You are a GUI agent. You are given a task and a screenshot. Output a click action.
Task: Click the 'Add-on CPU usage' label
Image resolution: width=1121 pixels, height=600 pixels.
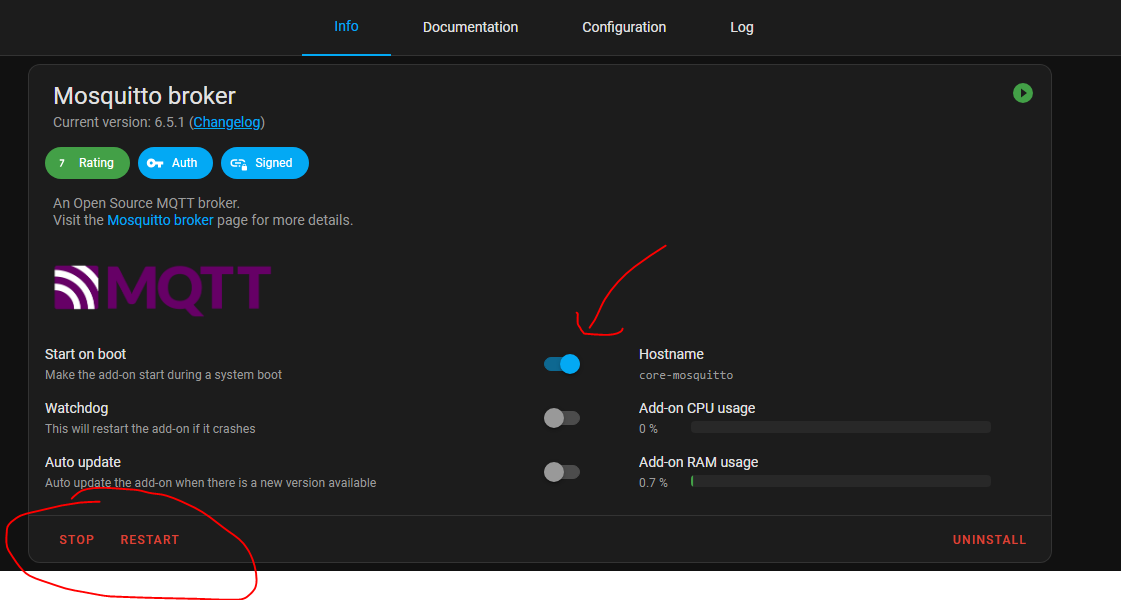(x=697, y=408)
